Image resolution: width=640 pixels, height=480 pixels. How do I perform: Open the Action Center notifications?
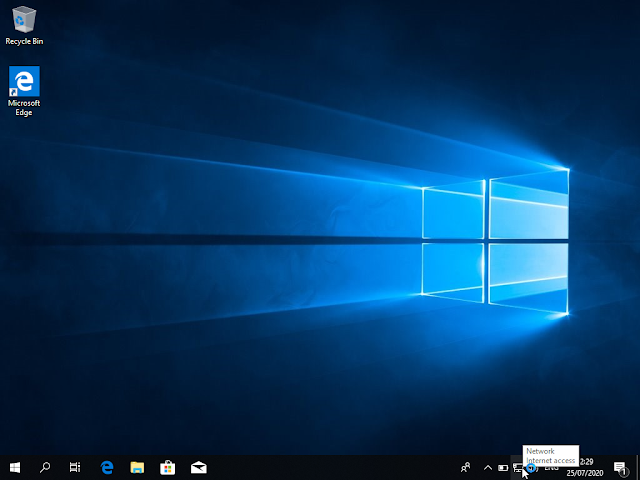click(620, 468)
